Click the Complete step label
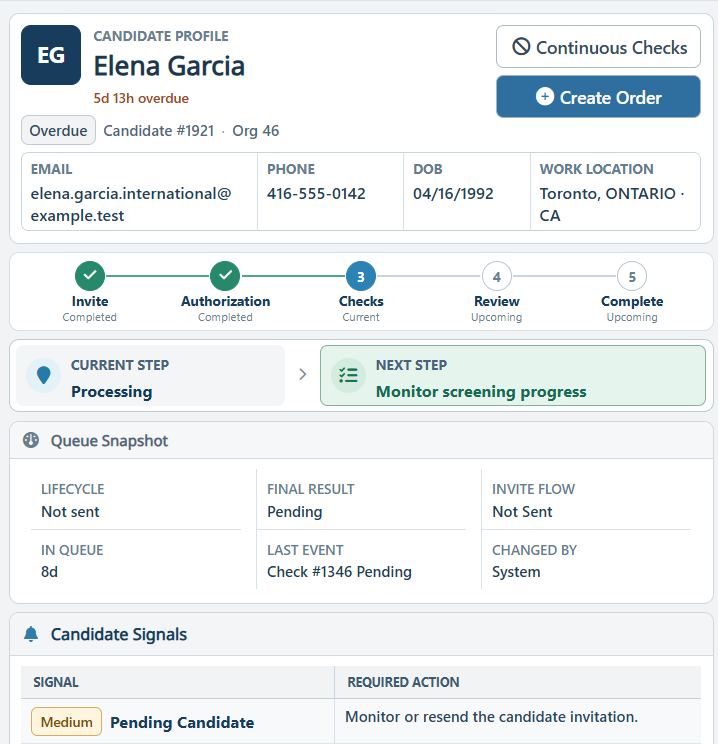 click(x=632, y=301)
